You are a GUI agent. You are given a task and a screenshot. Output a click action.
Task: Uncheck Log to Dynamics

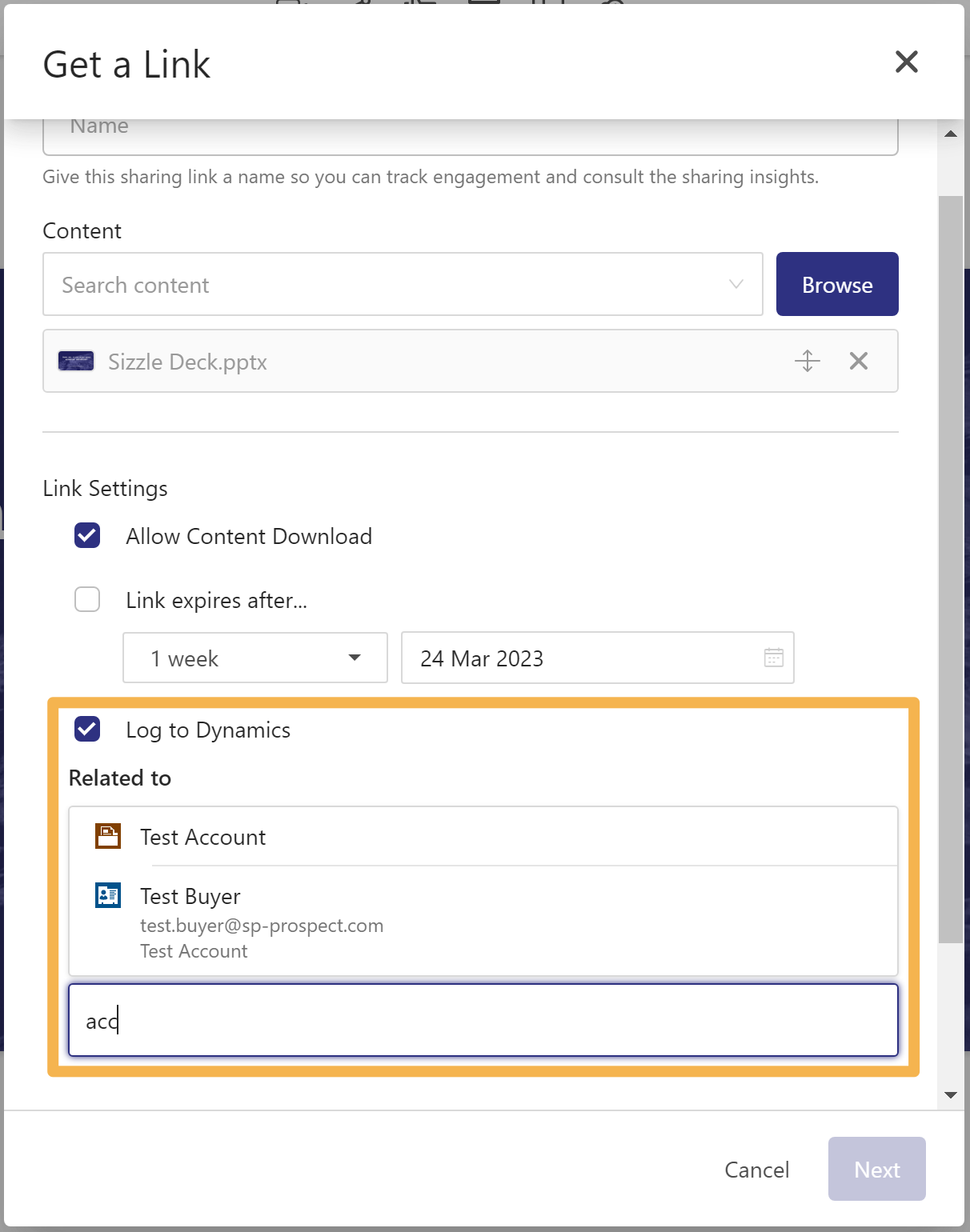(87, 729)
